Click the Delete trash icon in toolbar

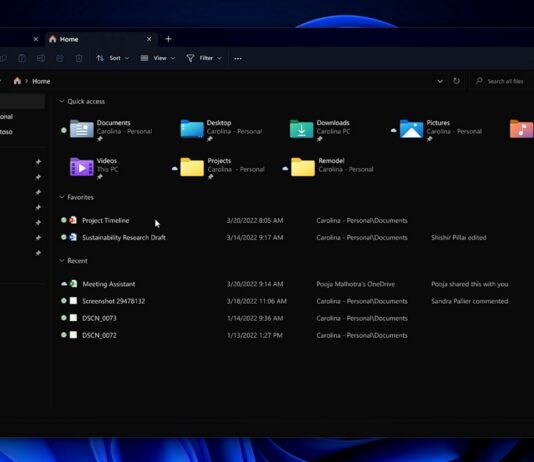click(x=79, y=58)
